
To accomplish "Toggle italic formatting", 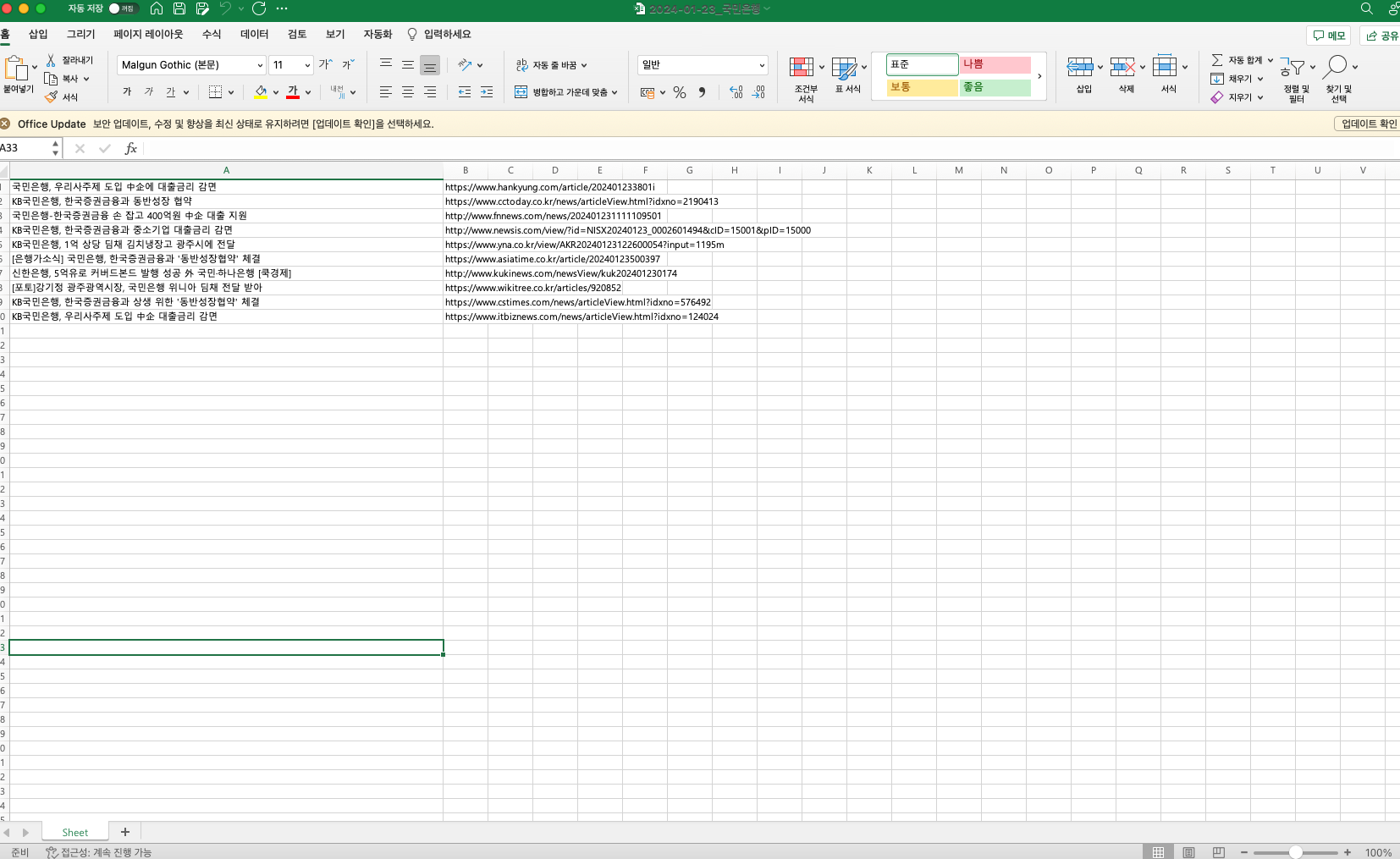I will click(149, 92).
